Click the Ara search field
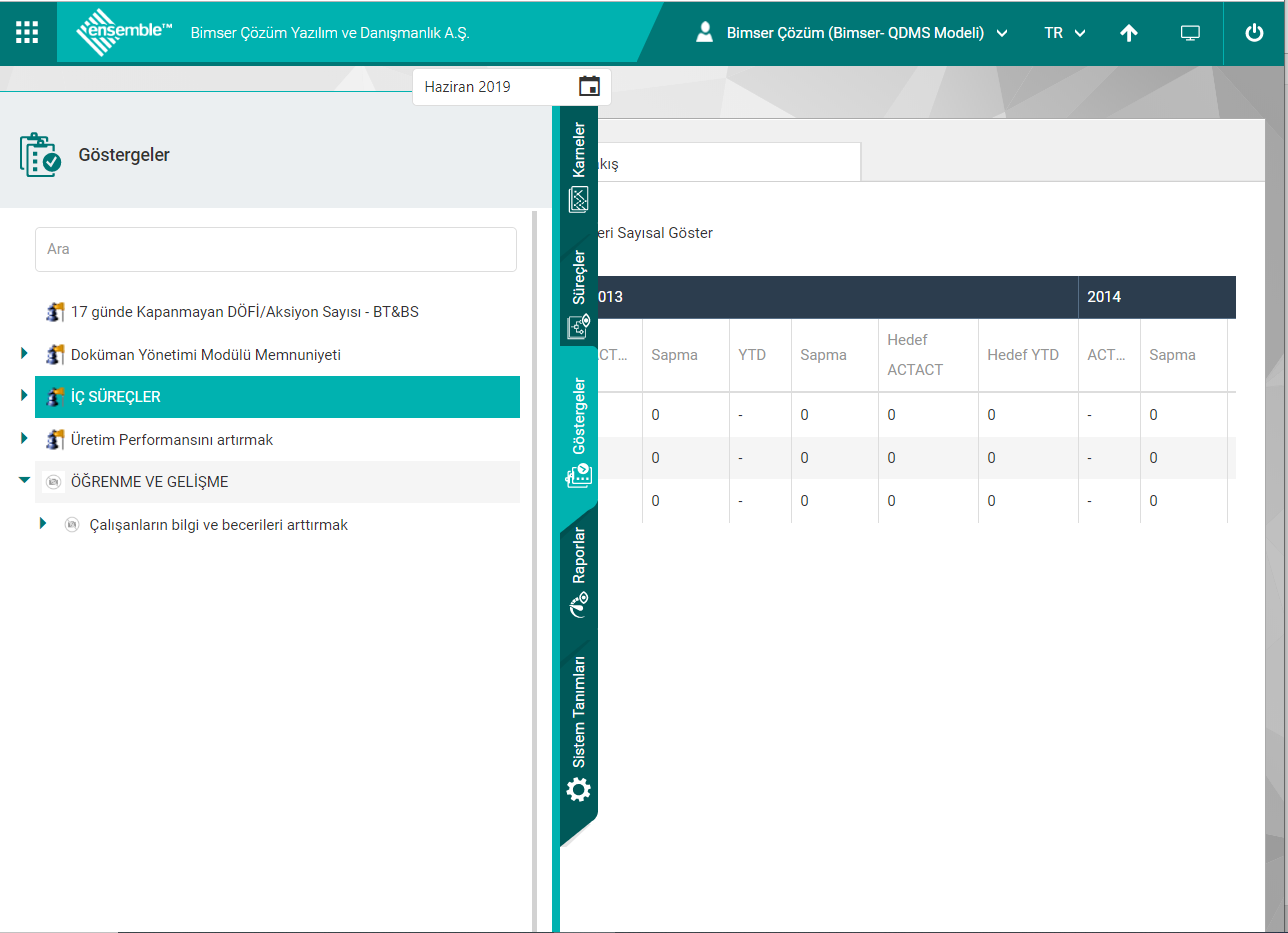1288x933 pixels. click(276, 249)
